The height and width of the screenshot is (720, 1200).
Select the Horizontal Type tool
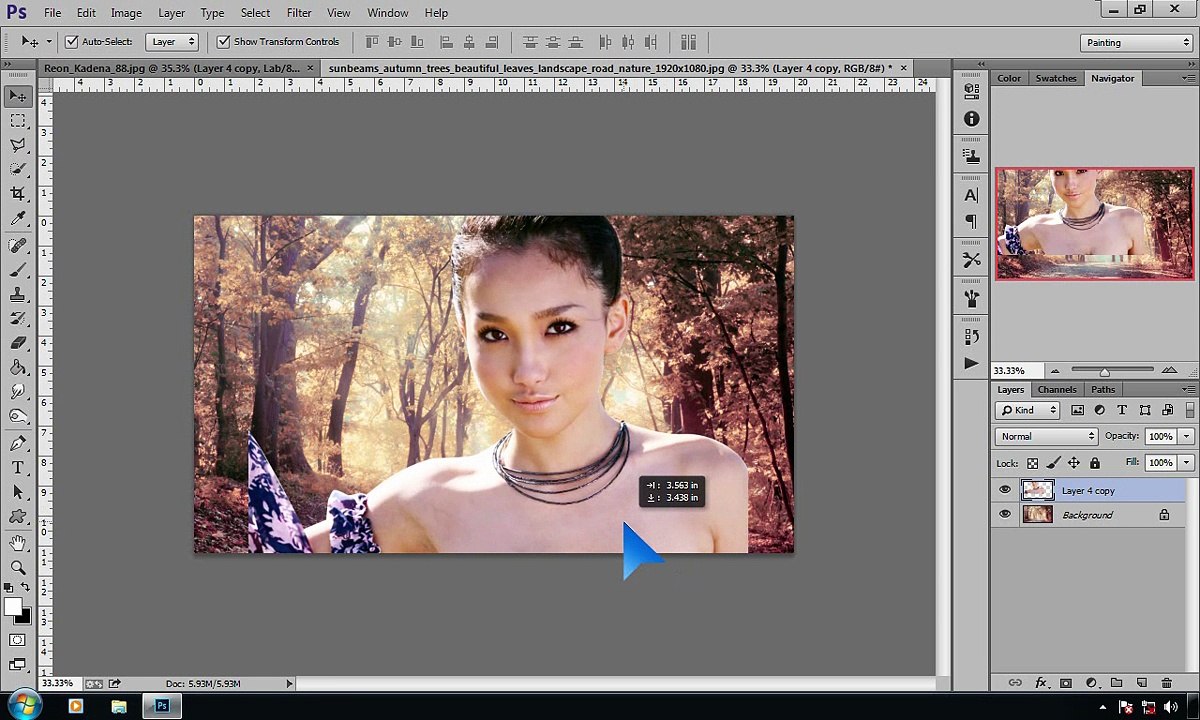pos(18,467)
